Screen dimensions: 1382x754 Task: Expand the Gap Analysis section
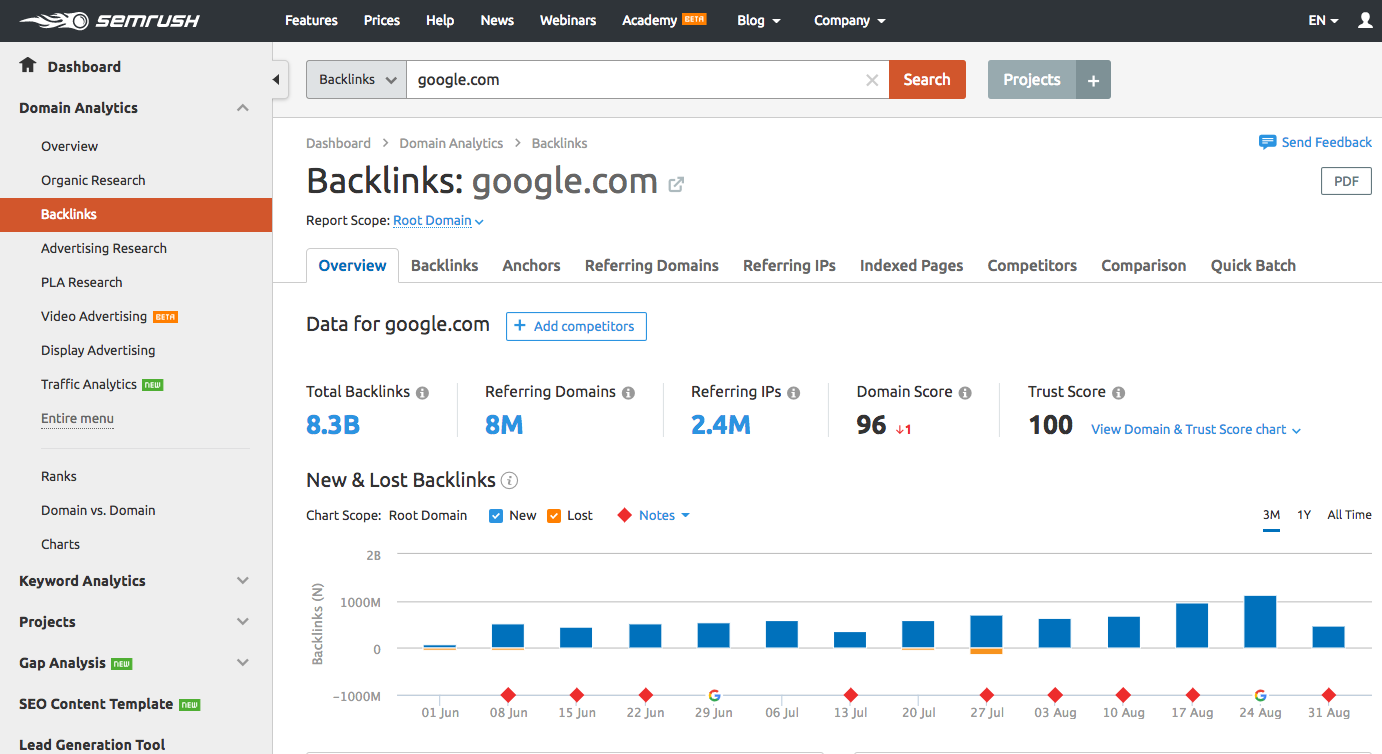pyautogui.click(x=243, y=662)
